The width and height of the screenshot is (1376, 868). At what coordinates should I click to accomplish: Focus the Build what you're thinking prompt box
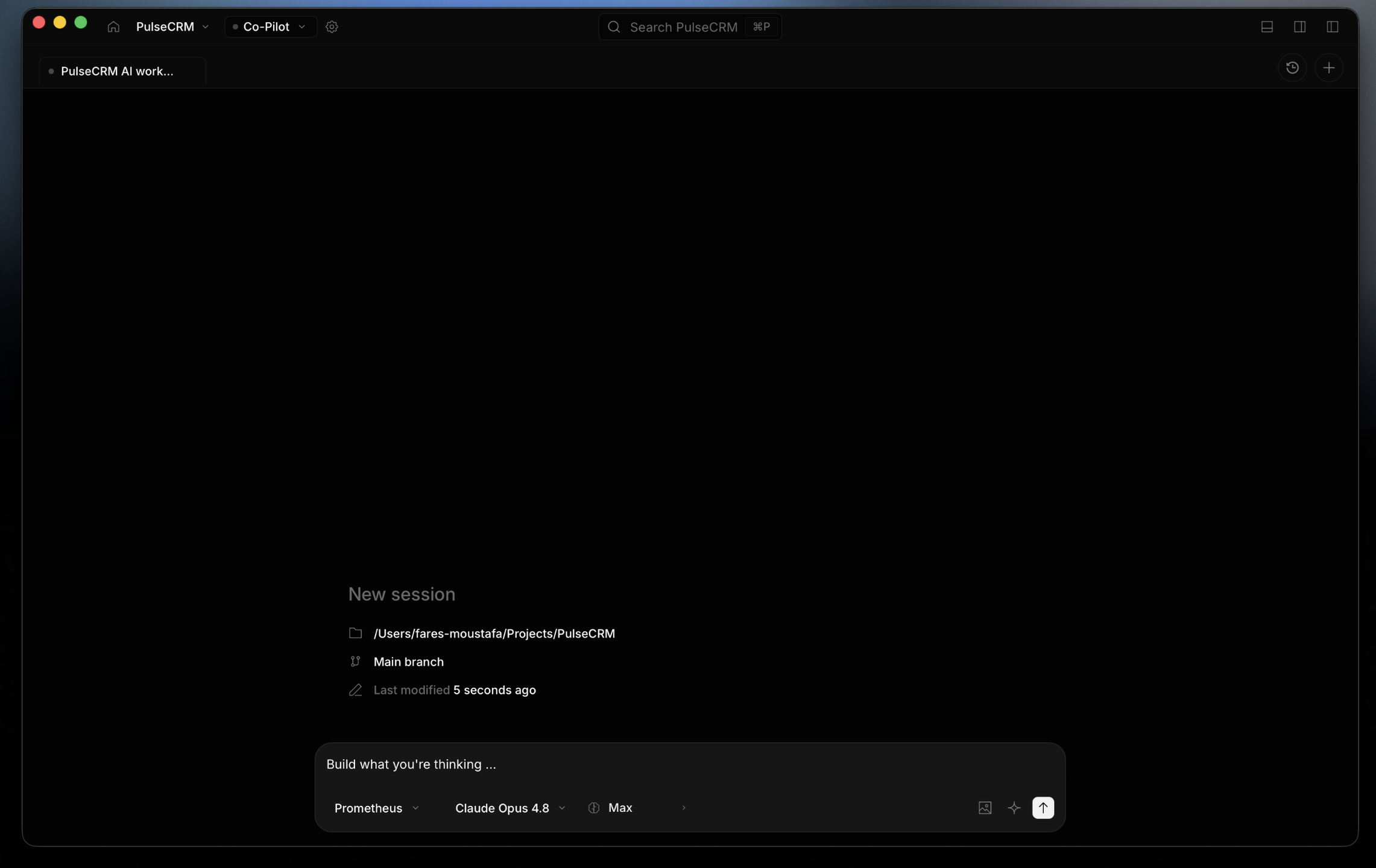click(x=690, y=764)
